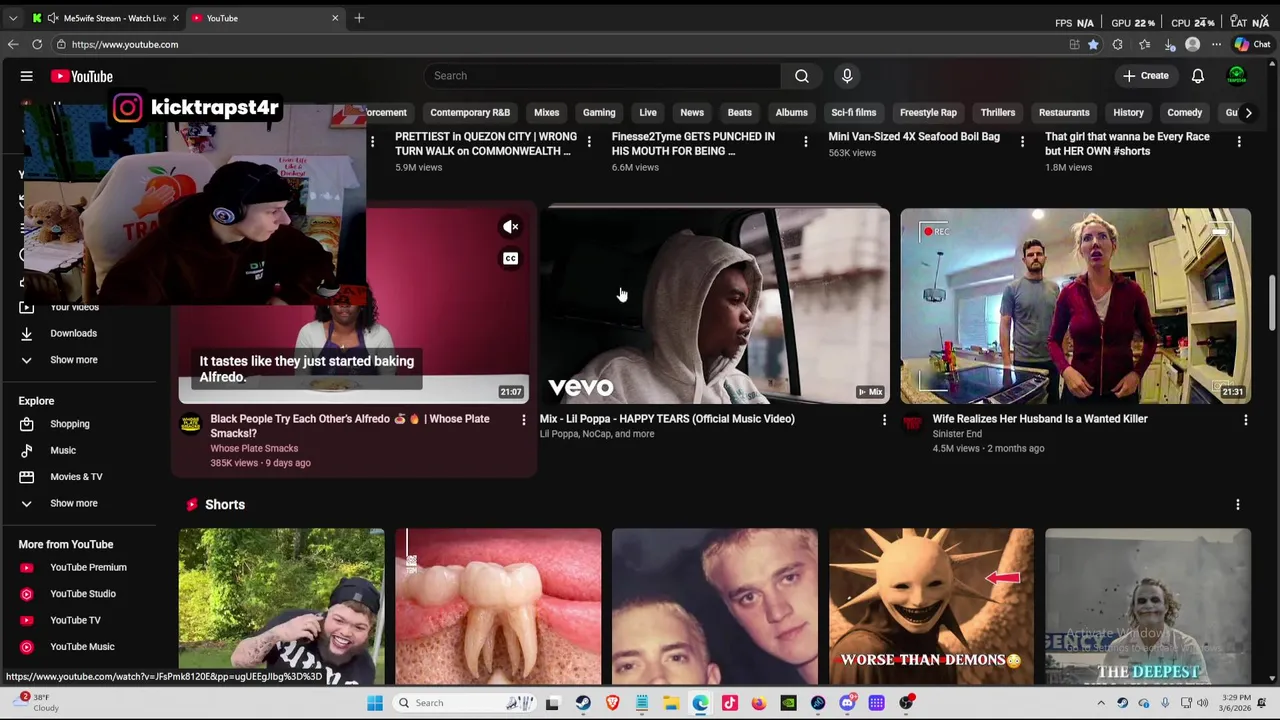Open the Brave browser taskbar icon
Viewport: 1280px width, 720px height.
pyautogui.click(x=612, y=703)
